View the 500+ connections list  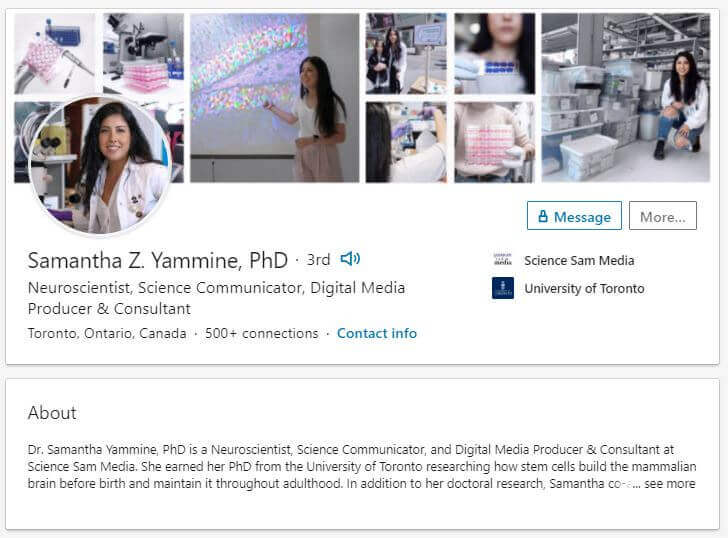261,333
